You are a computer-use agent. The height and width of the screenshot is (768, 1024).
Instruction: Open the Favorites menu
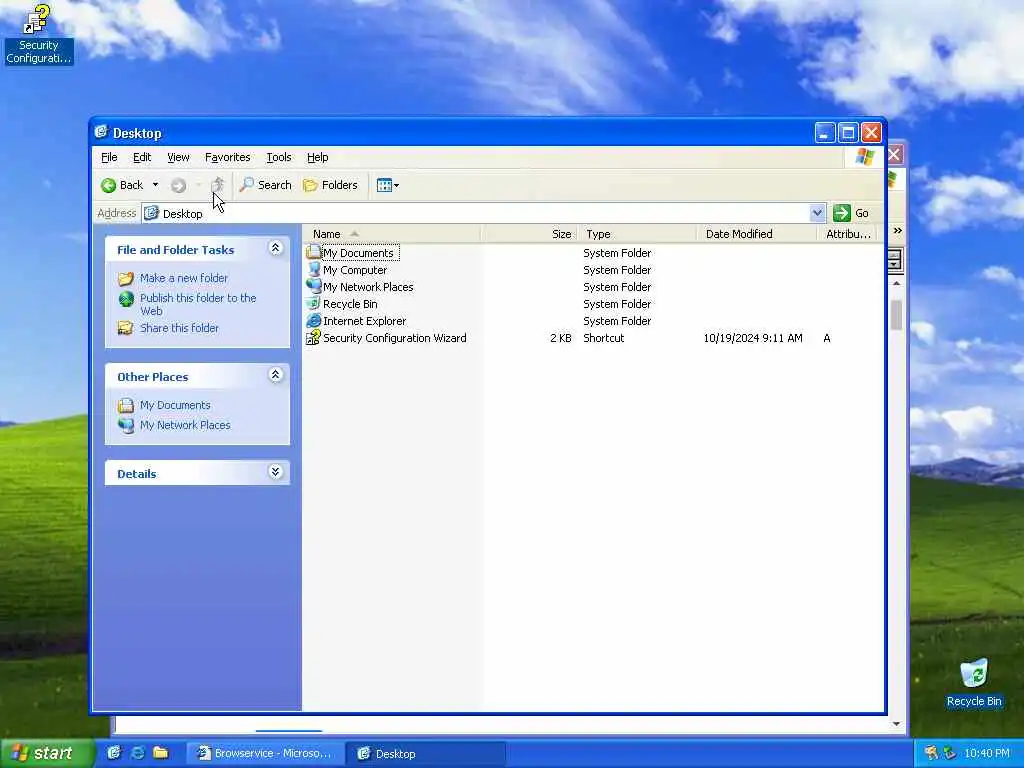coord(227,157)
